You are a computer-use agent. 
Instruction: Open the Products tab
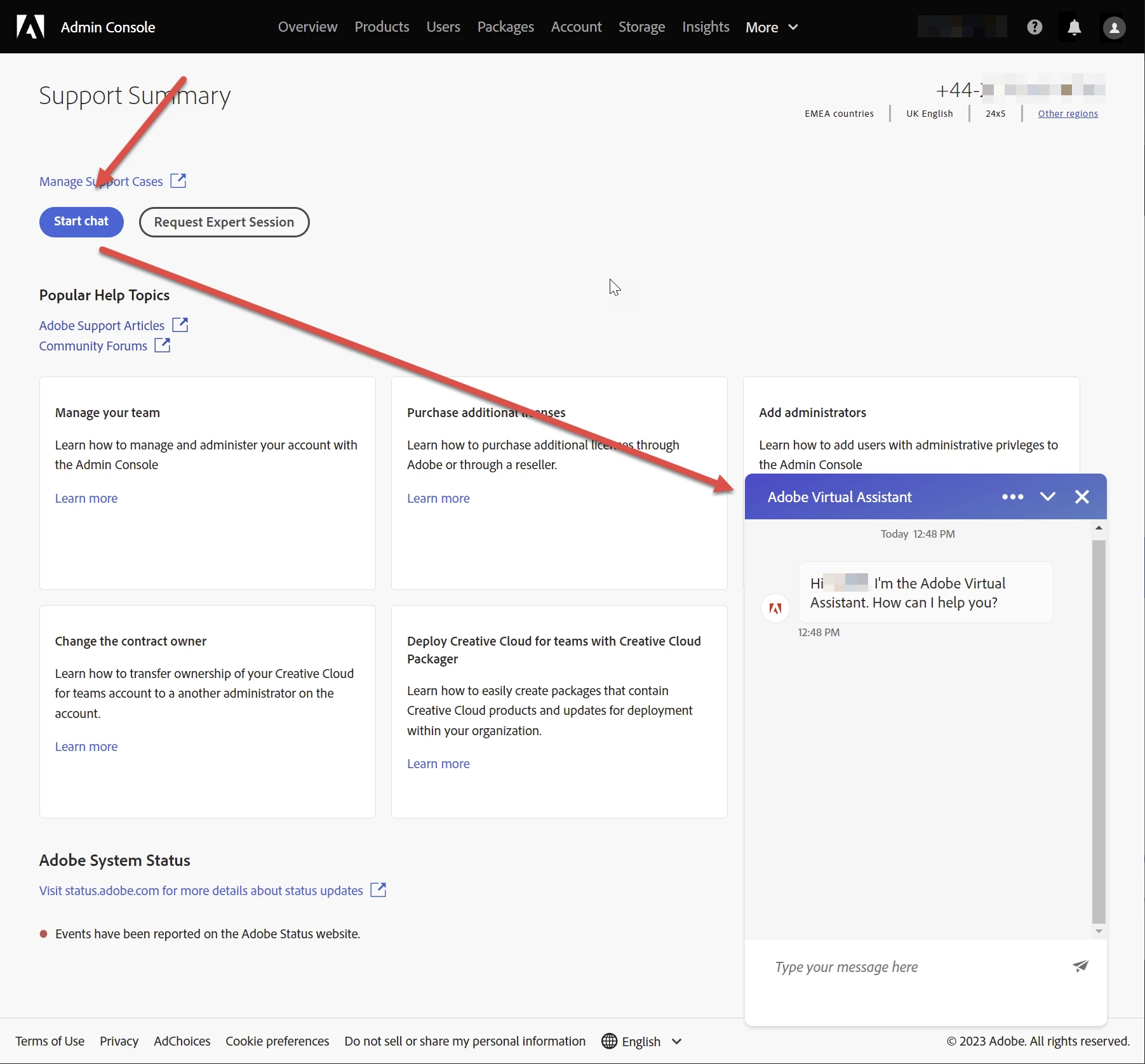(382, 27)
